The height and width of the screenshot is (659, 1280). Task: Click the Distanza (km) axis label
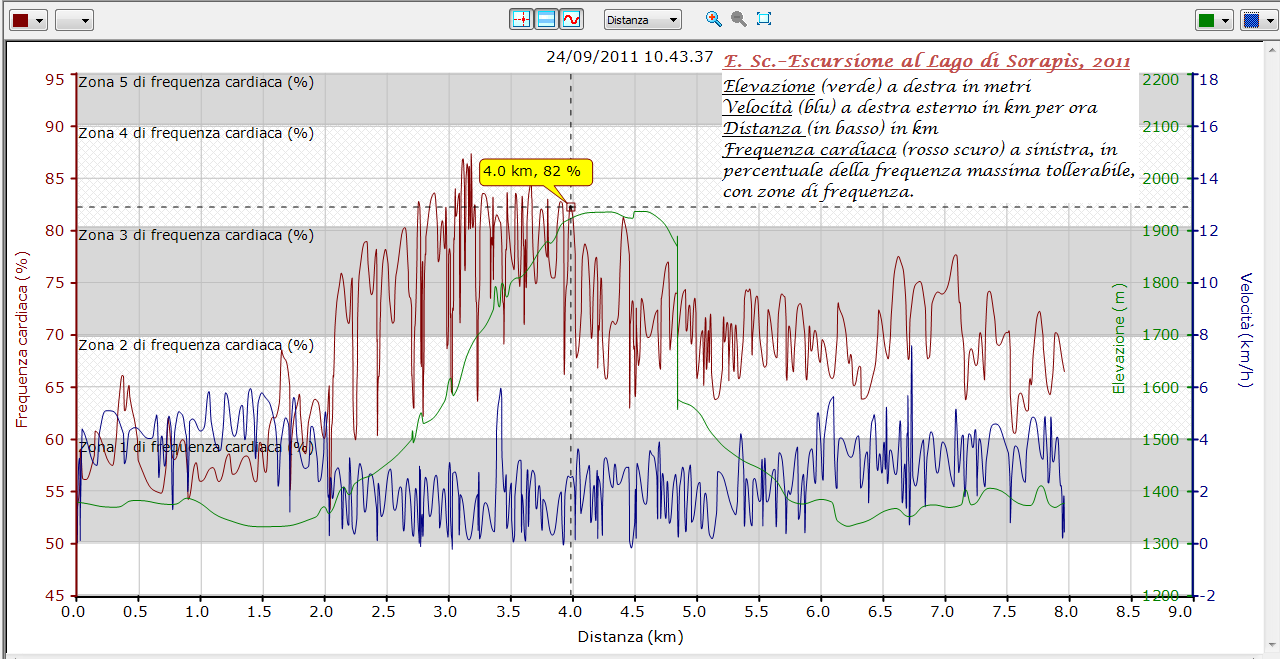[630, 636]
